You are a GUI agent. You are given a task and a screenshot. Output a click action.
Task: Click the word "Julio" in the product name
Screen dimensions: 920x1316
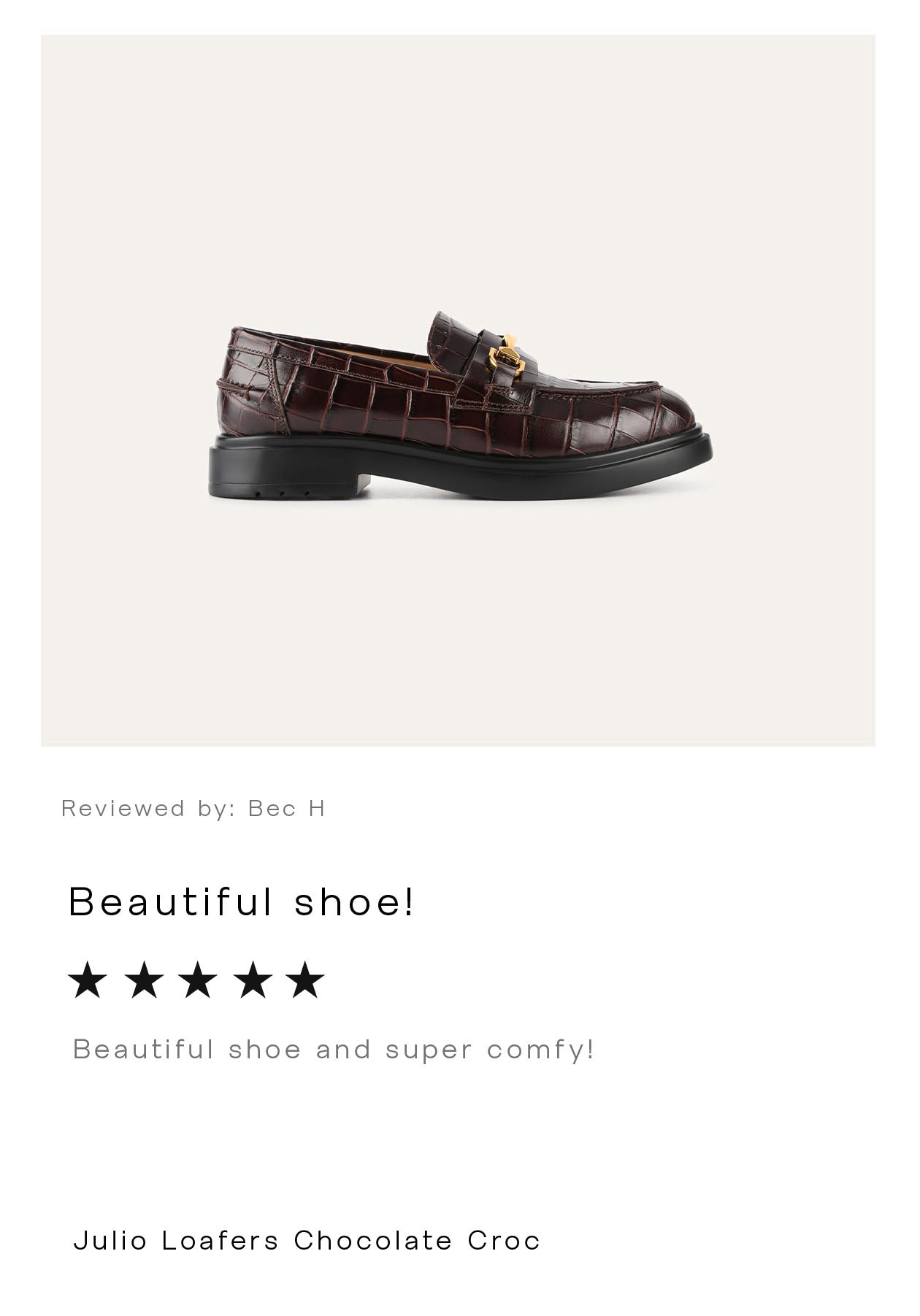coord(110,1240)
